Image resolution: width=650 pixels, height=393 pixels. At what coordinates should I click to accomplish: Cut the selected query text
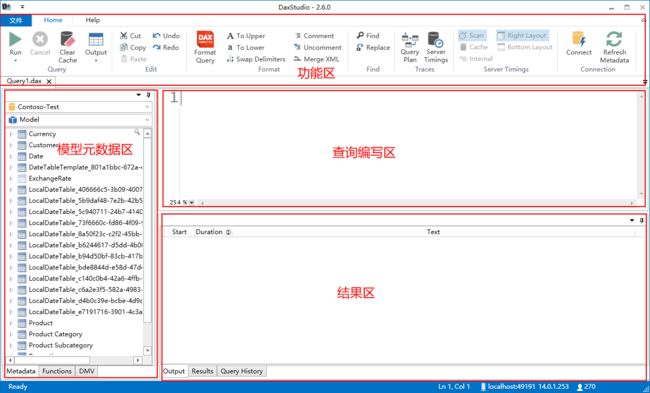pos(130,36)
